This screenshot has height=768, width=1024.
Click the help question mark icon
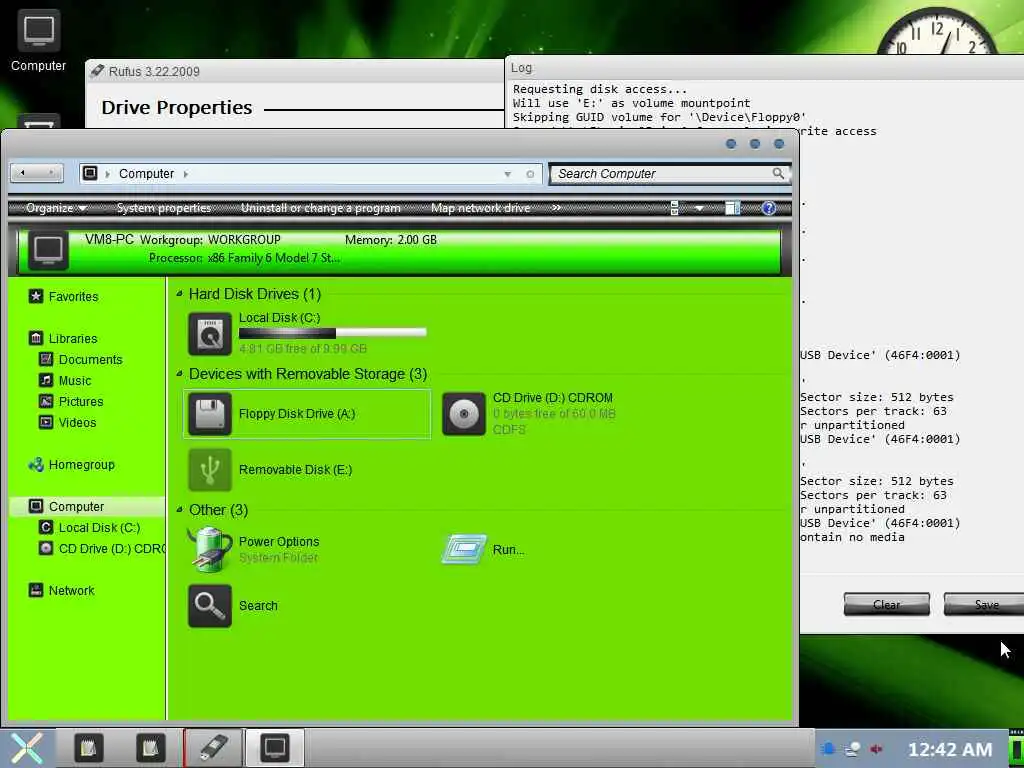click(769, 208)
